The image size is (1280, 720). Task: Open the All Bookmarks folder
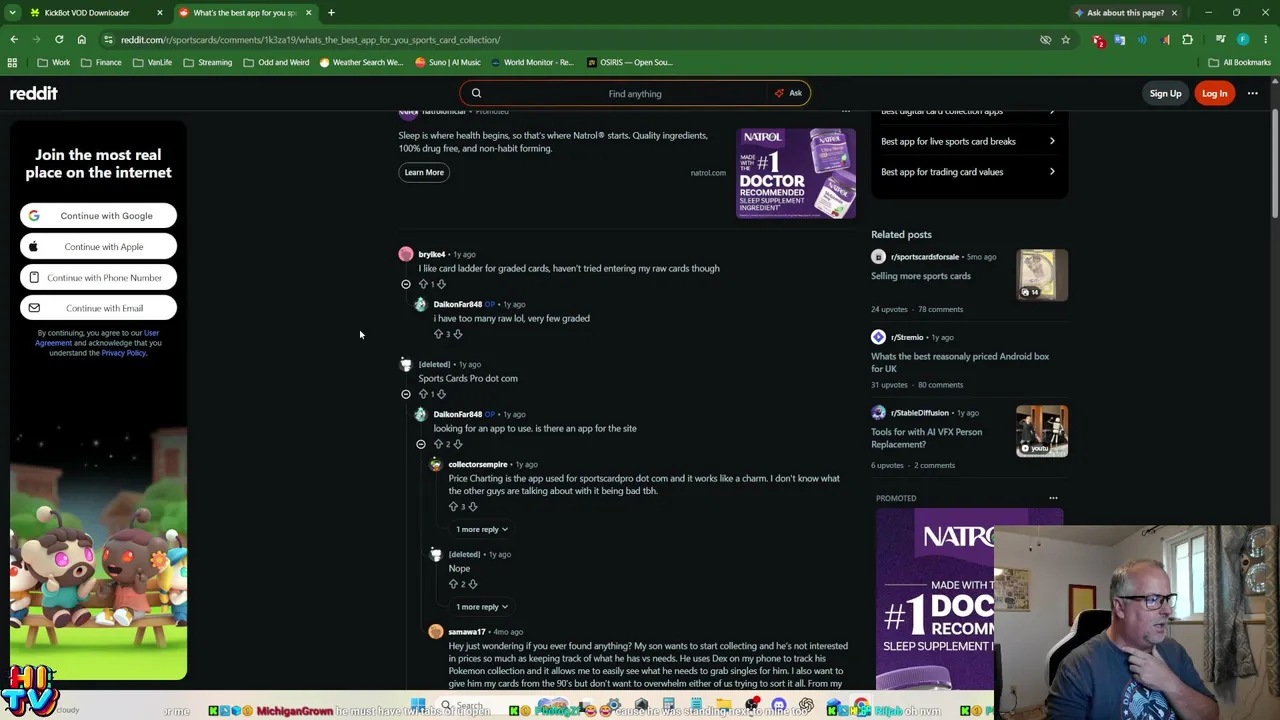1239,62
